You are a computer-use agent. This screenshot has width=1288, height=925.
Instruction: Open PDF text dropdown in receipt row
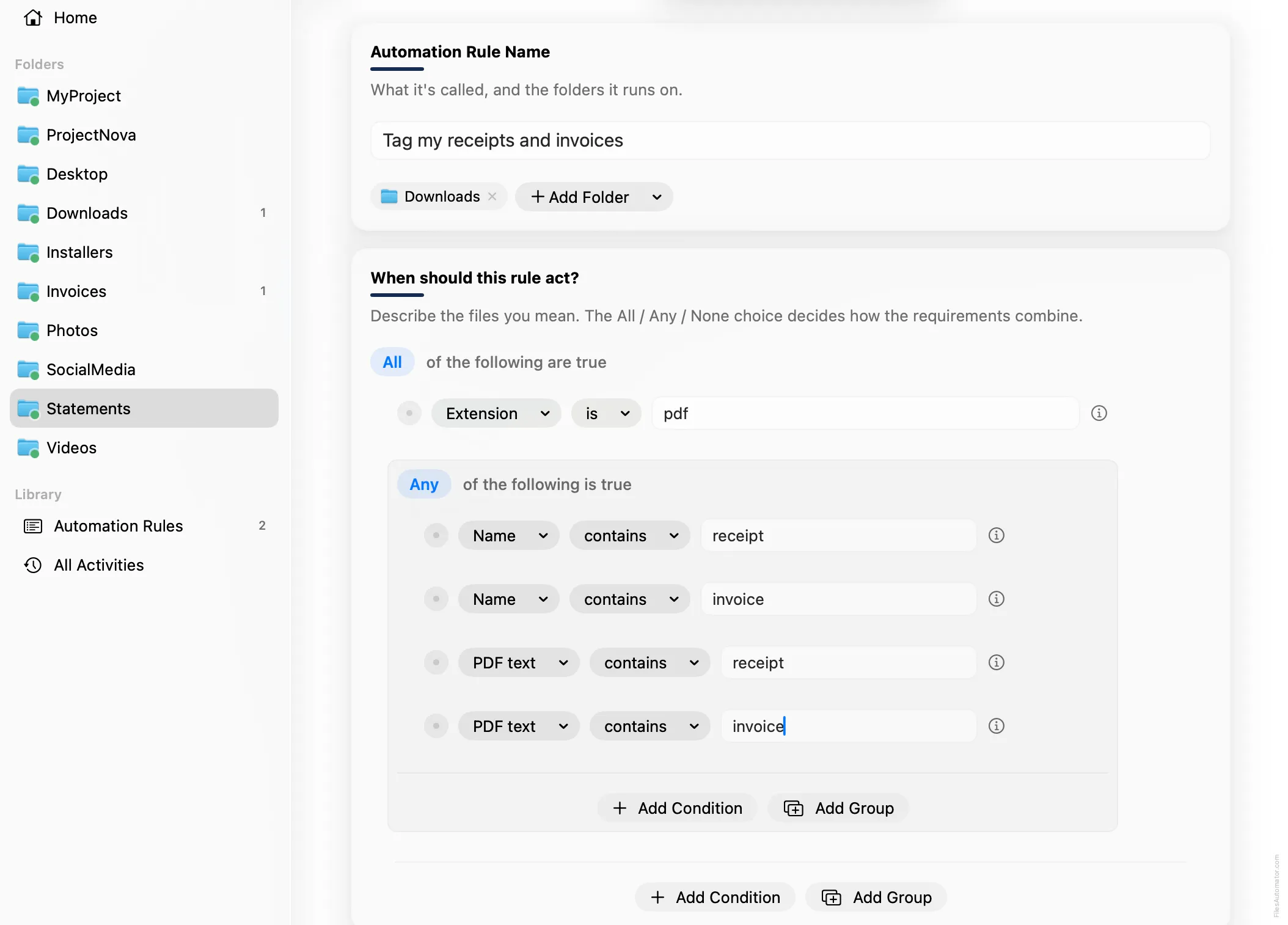tap(519, 663)
